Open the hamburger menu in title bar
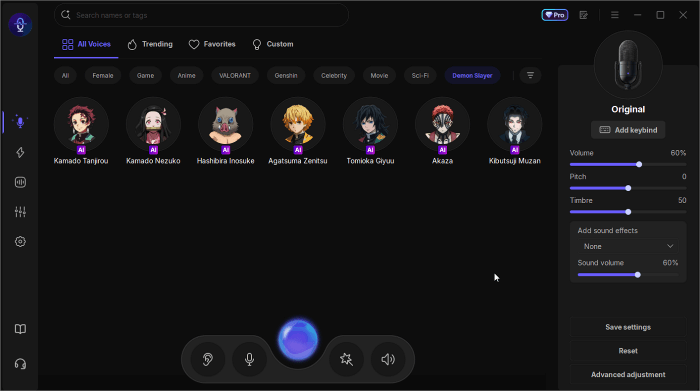The width and height of the screenshot is (700, 391). [x=615, y=15]
